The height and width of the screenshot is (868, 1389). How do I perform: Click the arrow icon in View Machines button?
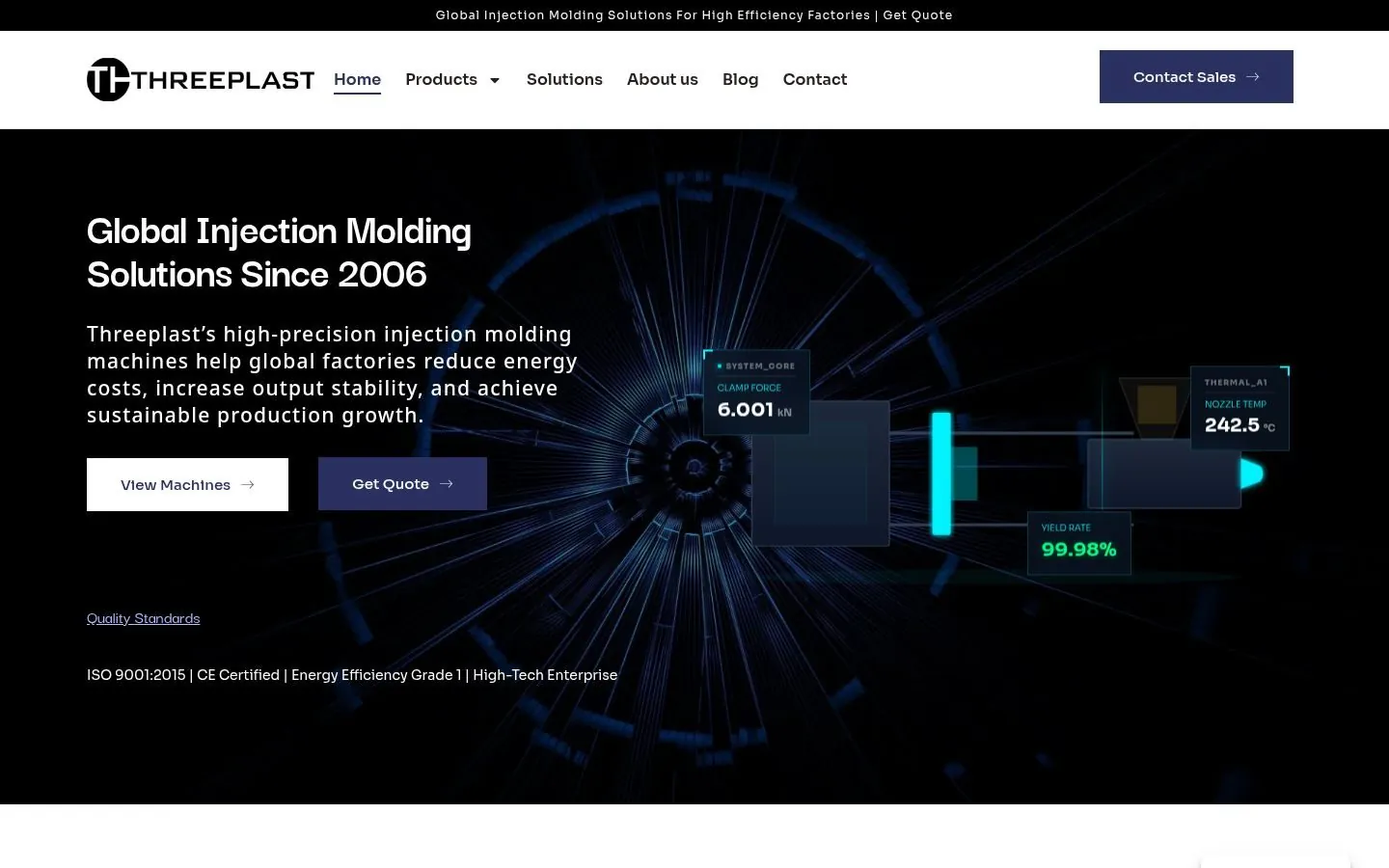point(248,485)
